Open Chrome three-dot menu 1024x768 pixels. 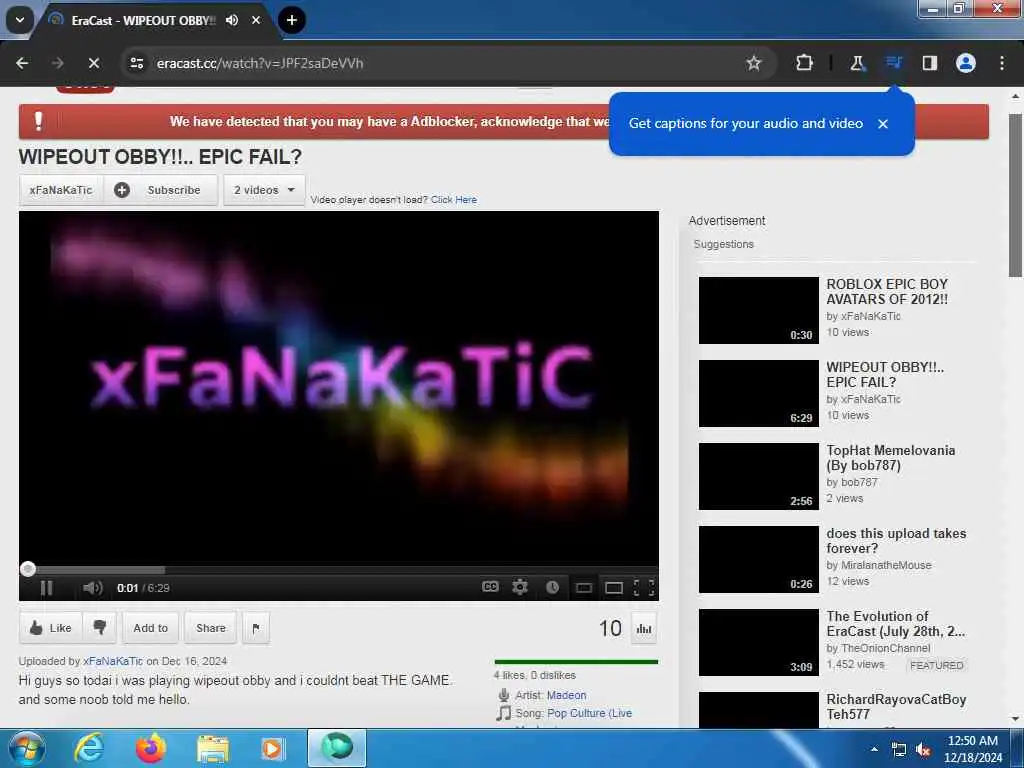coord(1002,63)
